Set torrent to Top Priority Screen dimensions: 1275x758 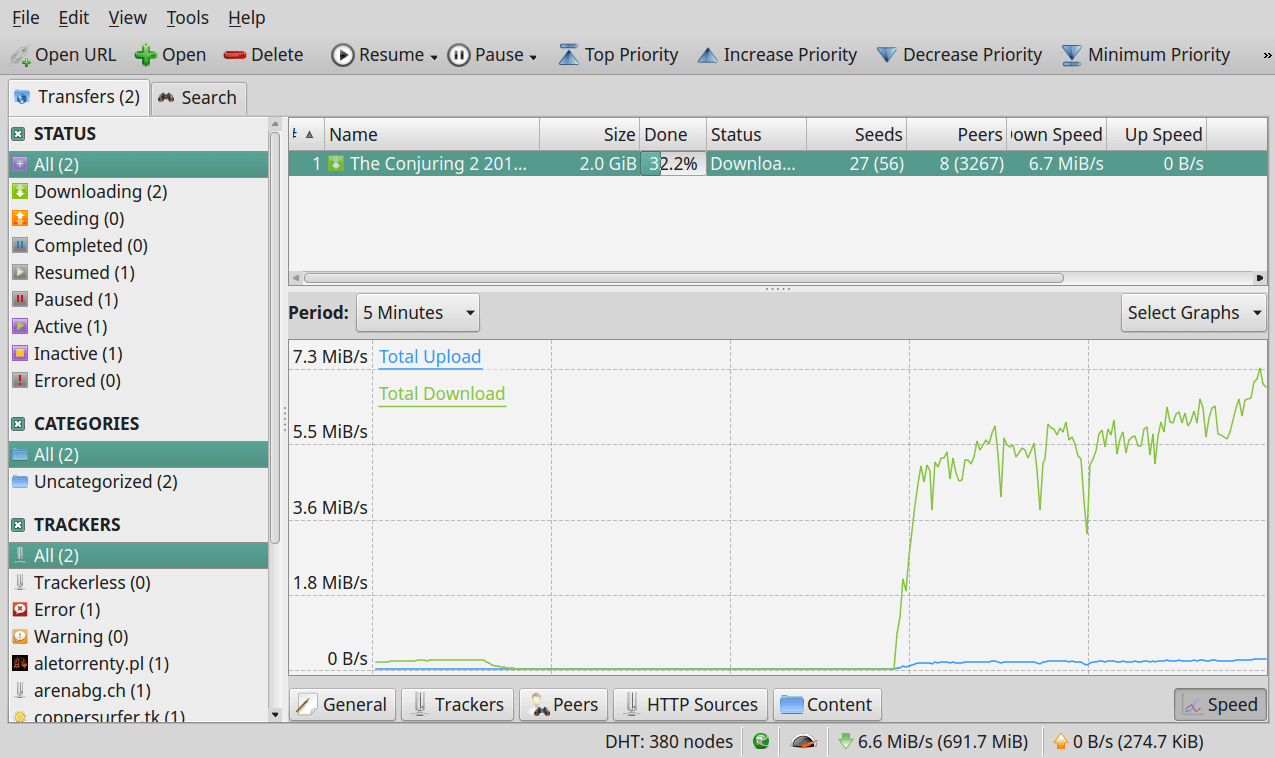tap(569, 55)
